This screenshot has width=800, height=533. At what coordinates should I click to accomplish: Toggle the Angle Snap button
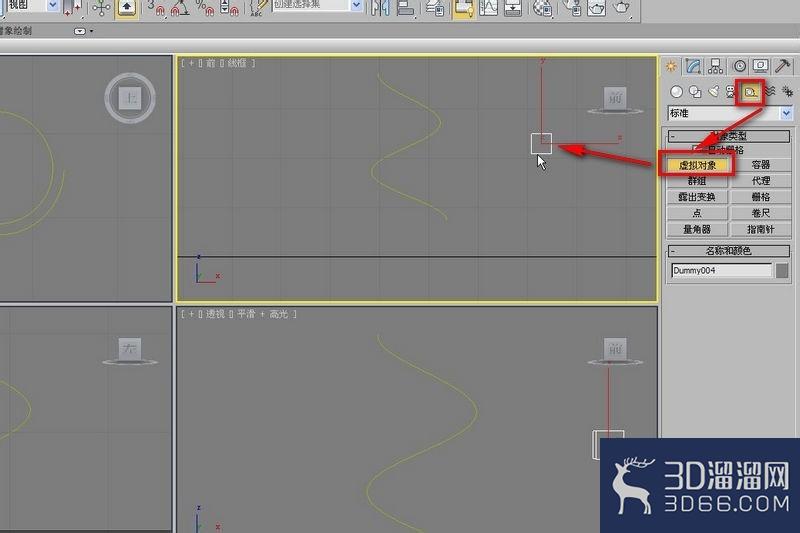[181, 8]
